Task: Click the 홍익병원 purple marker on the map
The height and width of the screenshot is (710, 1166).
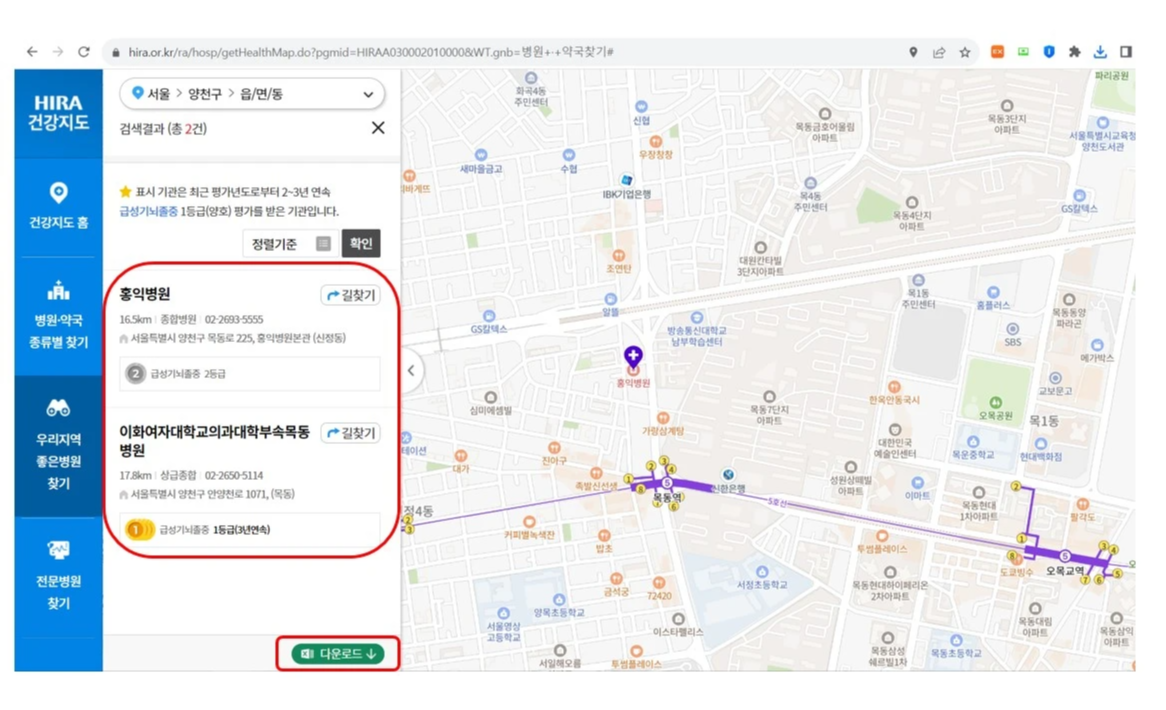Action: 633,355
